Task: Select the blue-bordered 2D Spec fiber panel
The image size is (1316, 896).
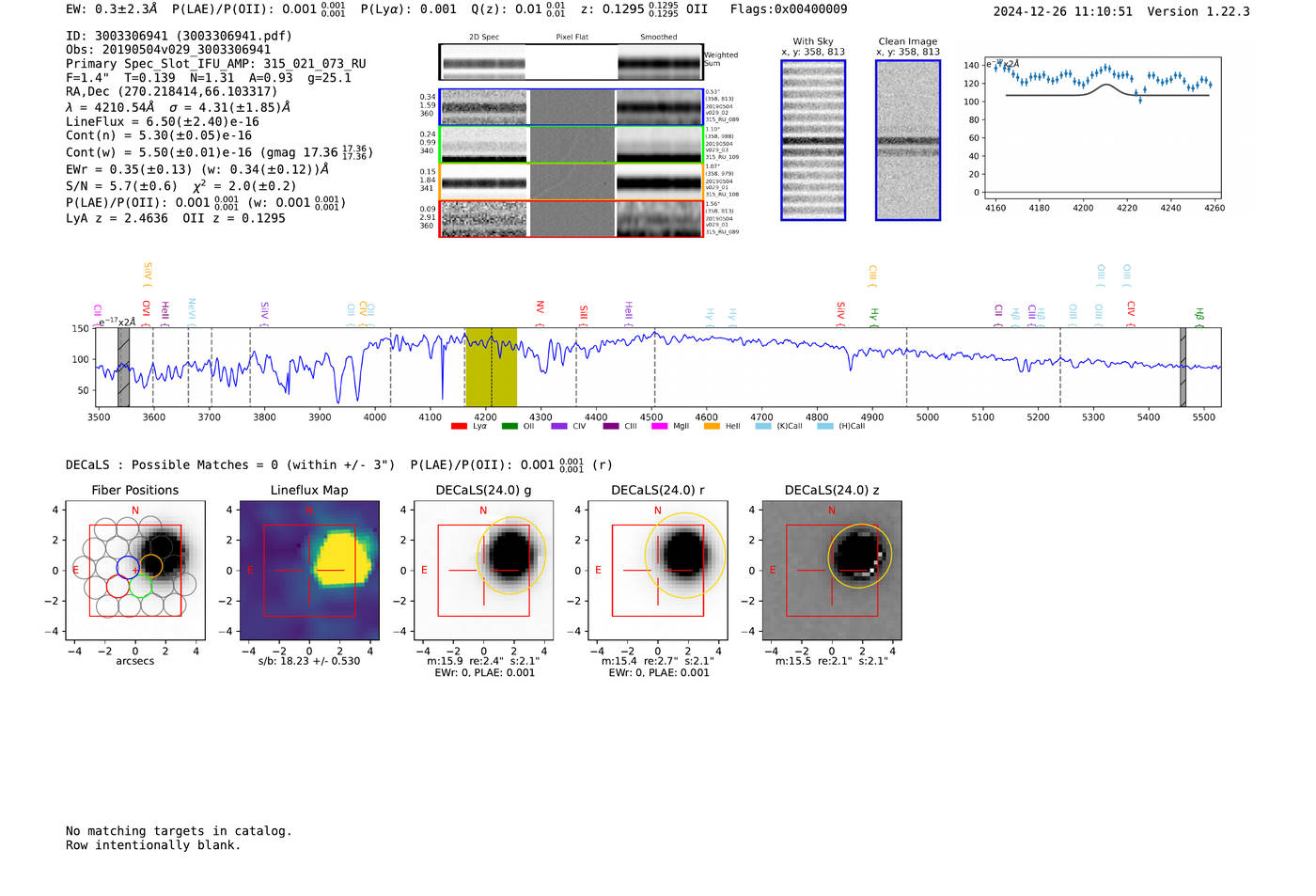Action: [484, 107]
